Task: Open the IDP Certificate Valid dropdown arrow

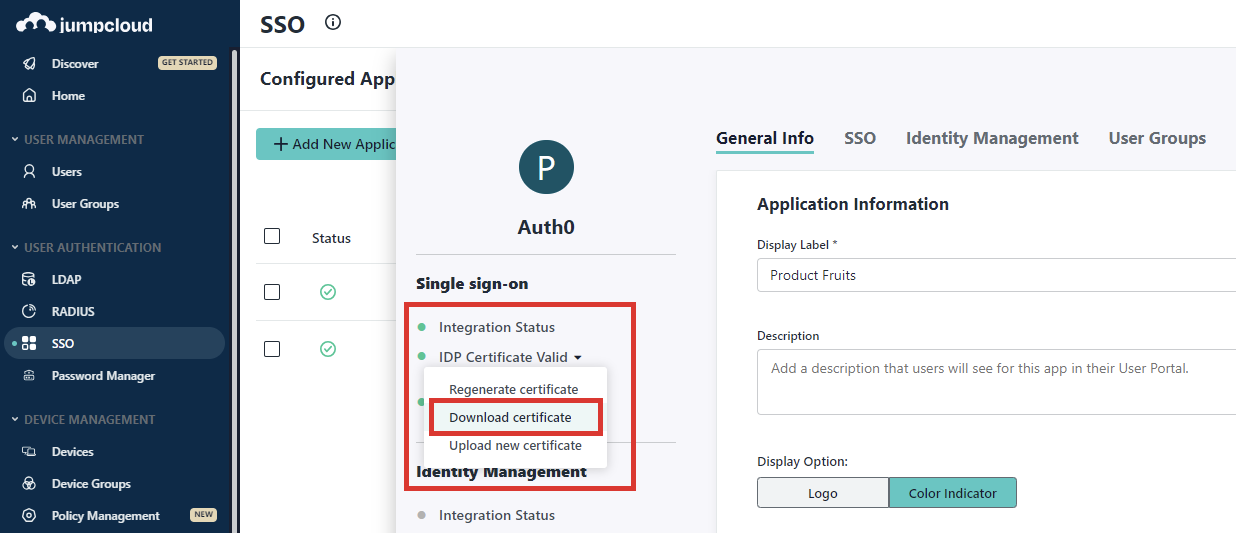Action: pyautogui.click(x=577, y=358)
